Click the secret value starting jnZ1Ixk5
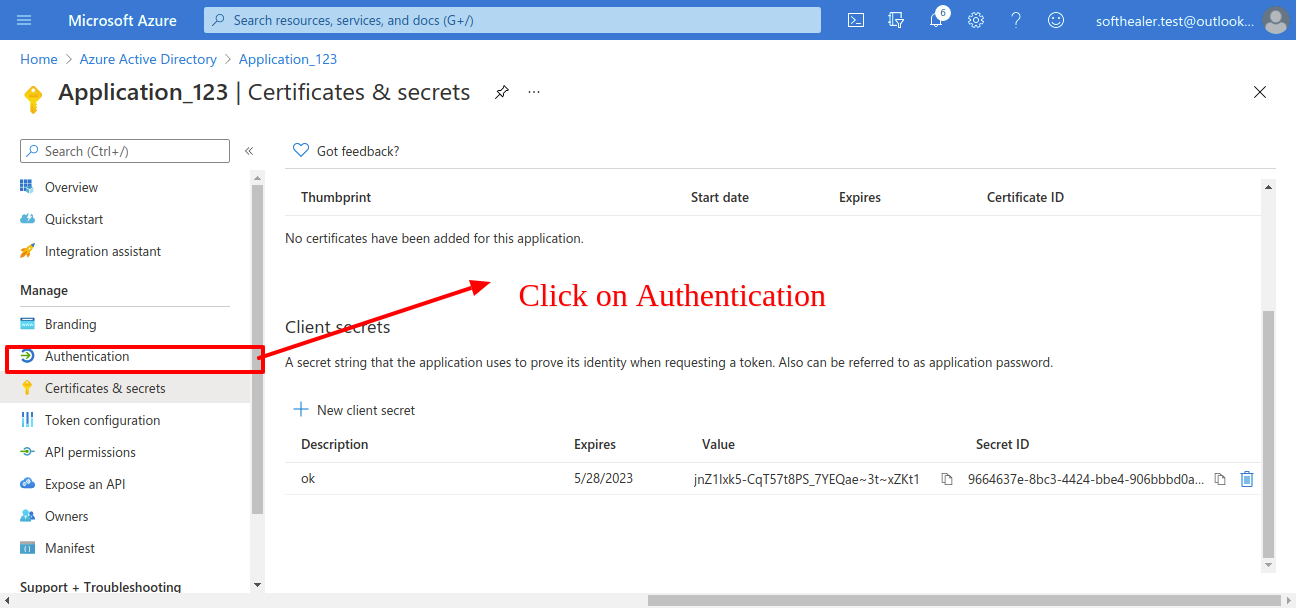 pyautogui.click(x=807, y=479)
